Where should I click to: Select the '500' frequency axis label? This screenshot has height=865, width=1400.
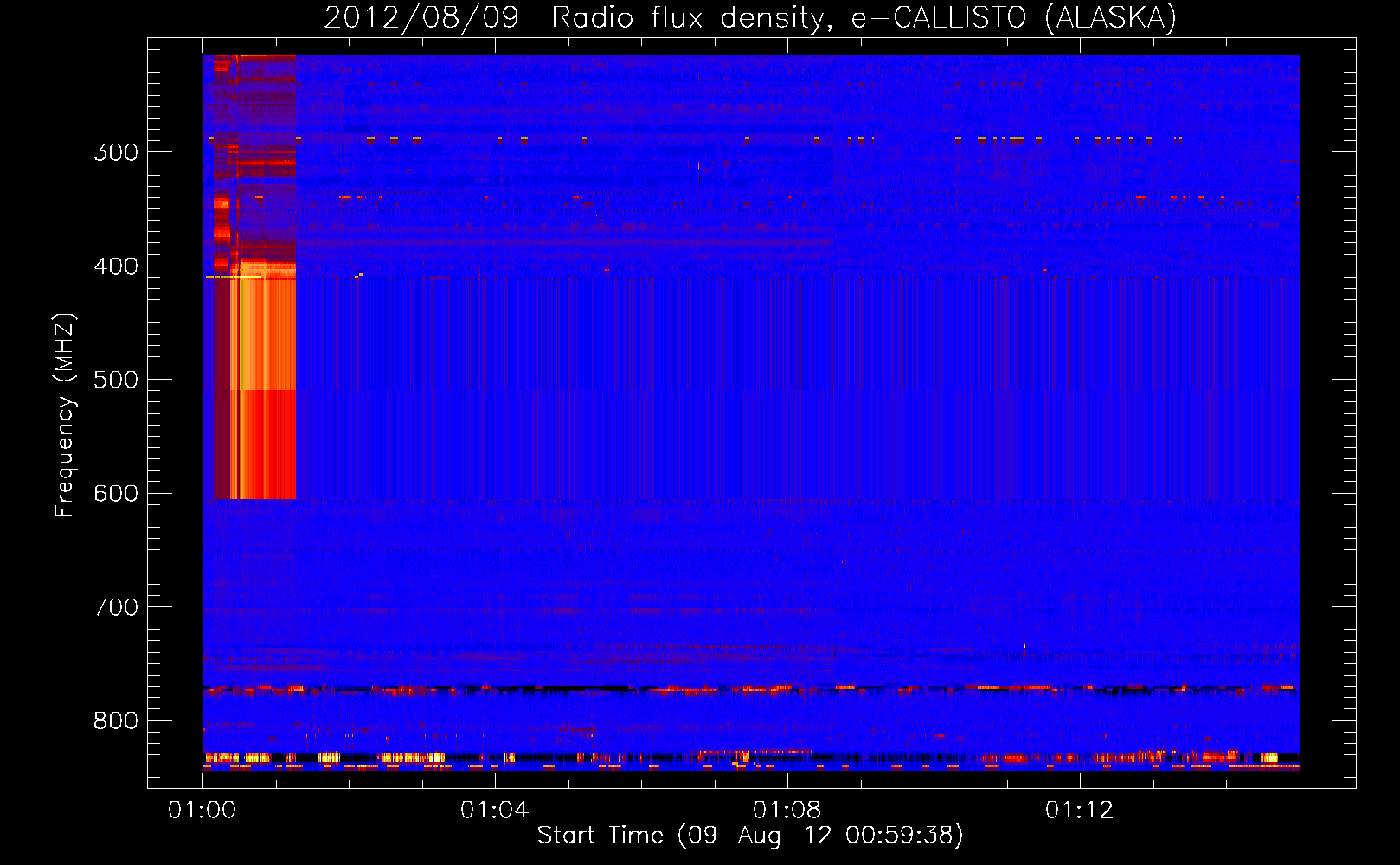[116, 380]
